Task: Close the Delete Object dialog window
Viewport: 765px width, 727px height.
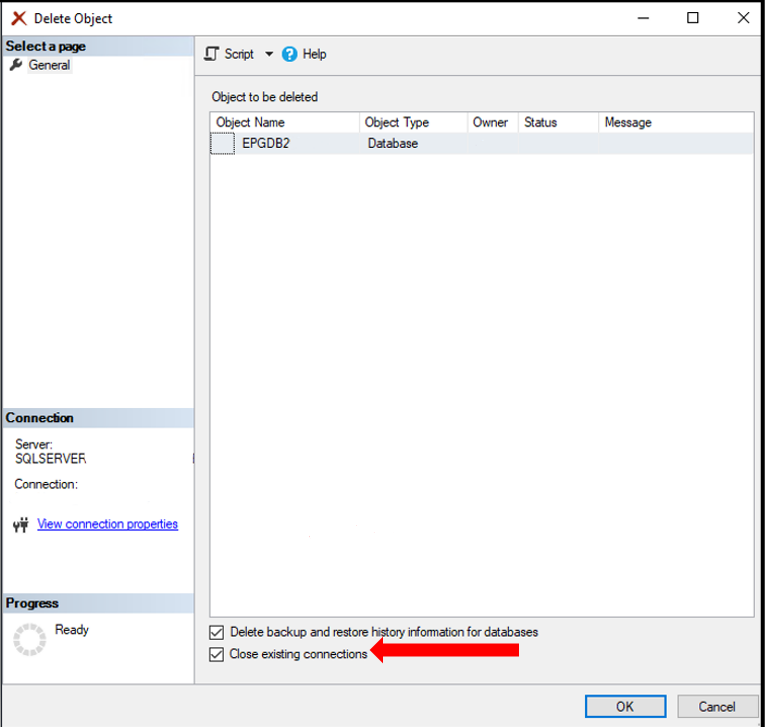Action: tap(743, 18)
